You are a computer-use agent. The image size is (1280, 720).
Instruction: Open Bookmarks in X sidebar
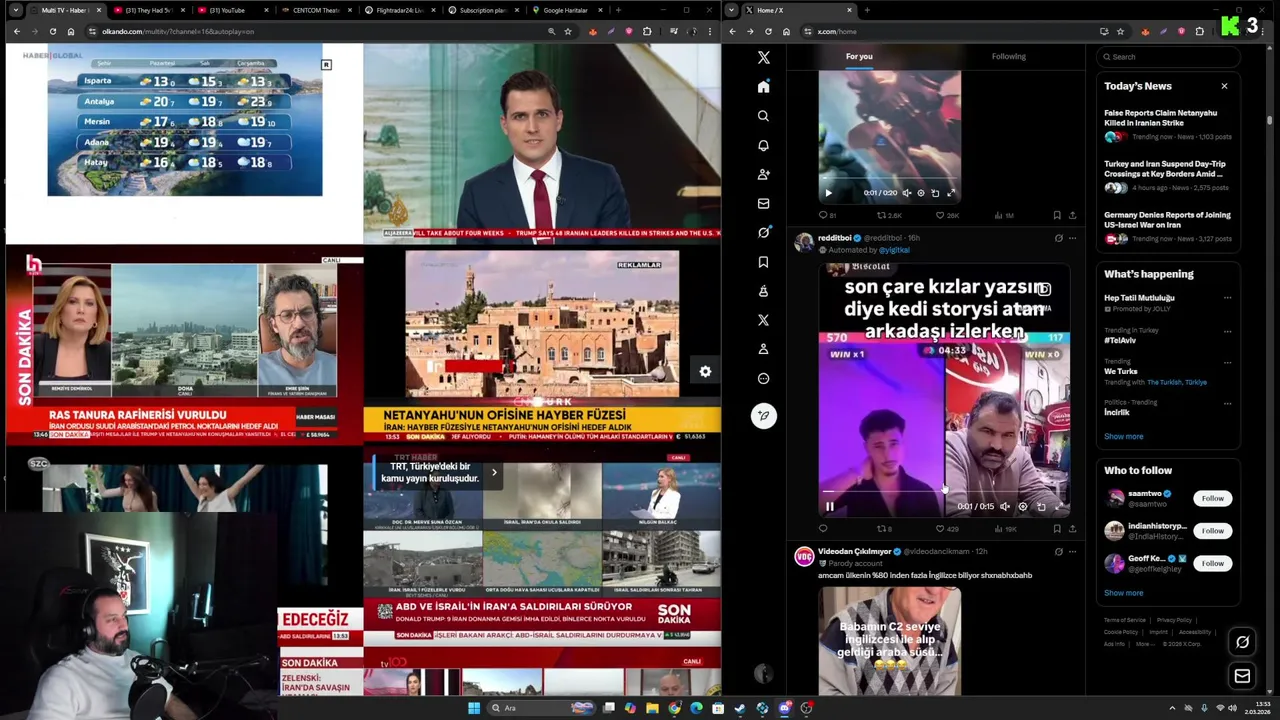pyautogui.click(x=763, y=262)
